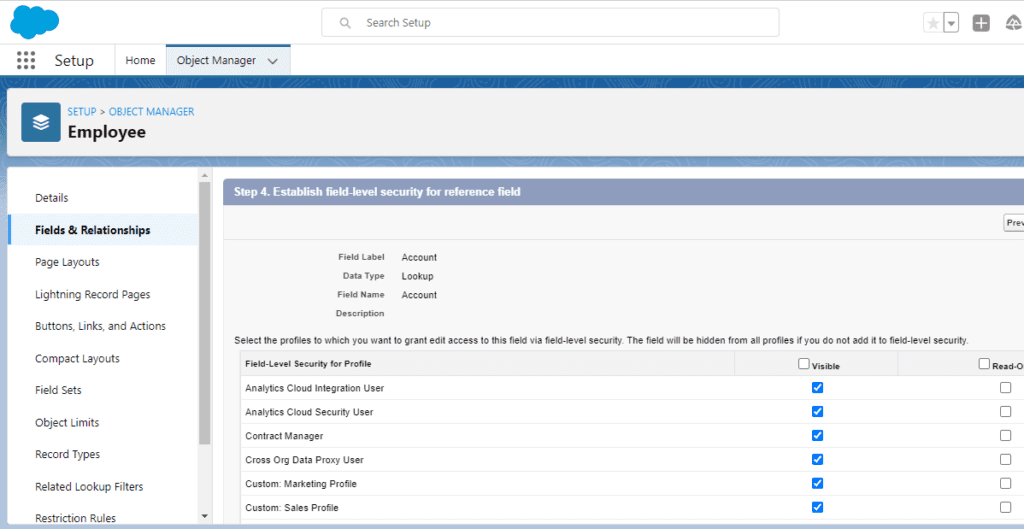1024x529 pixels.
Task: Open the favorites list dropdown arrow
Action: click(951, 24)
